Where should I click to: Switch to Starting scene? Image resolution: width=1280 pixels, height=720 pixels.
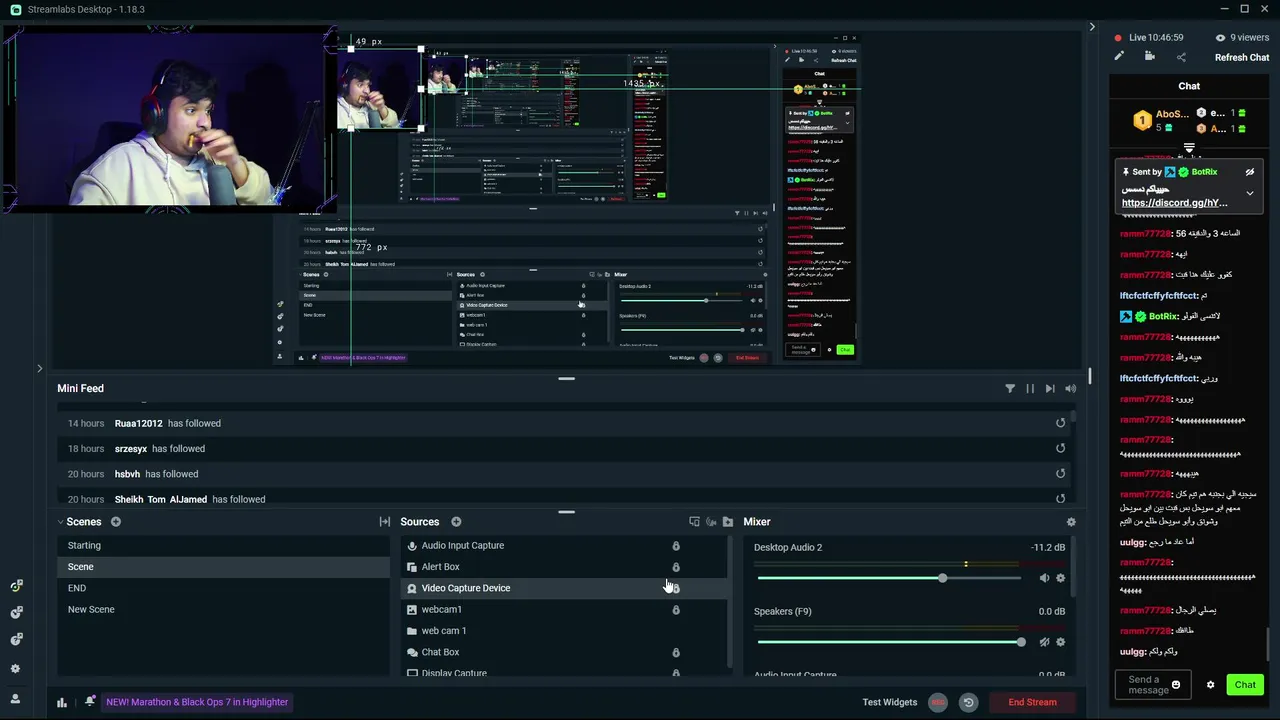pos(223,546)
